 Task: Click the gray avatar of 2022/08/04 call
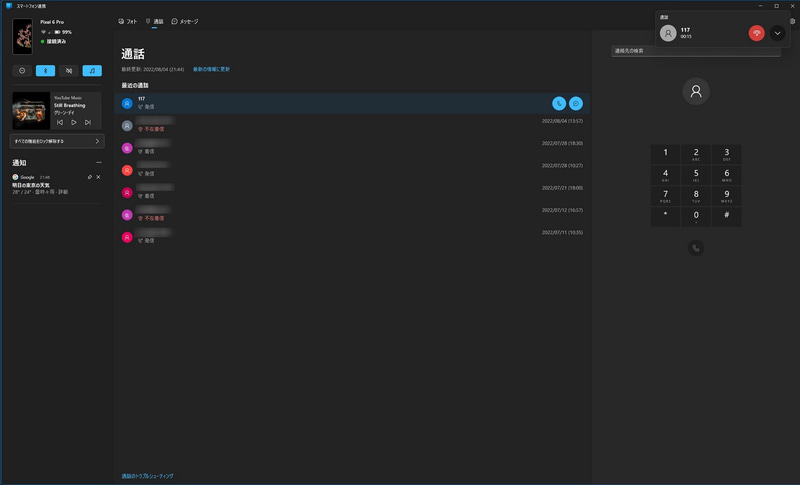pos(127,125)
